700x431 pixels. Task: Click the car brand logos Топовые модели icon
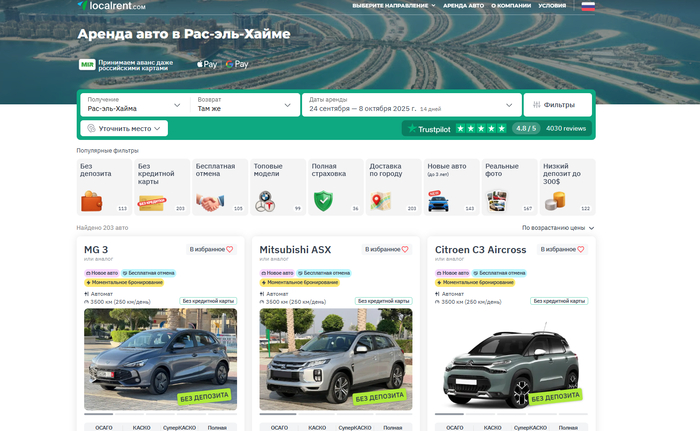tap(265, 202)
